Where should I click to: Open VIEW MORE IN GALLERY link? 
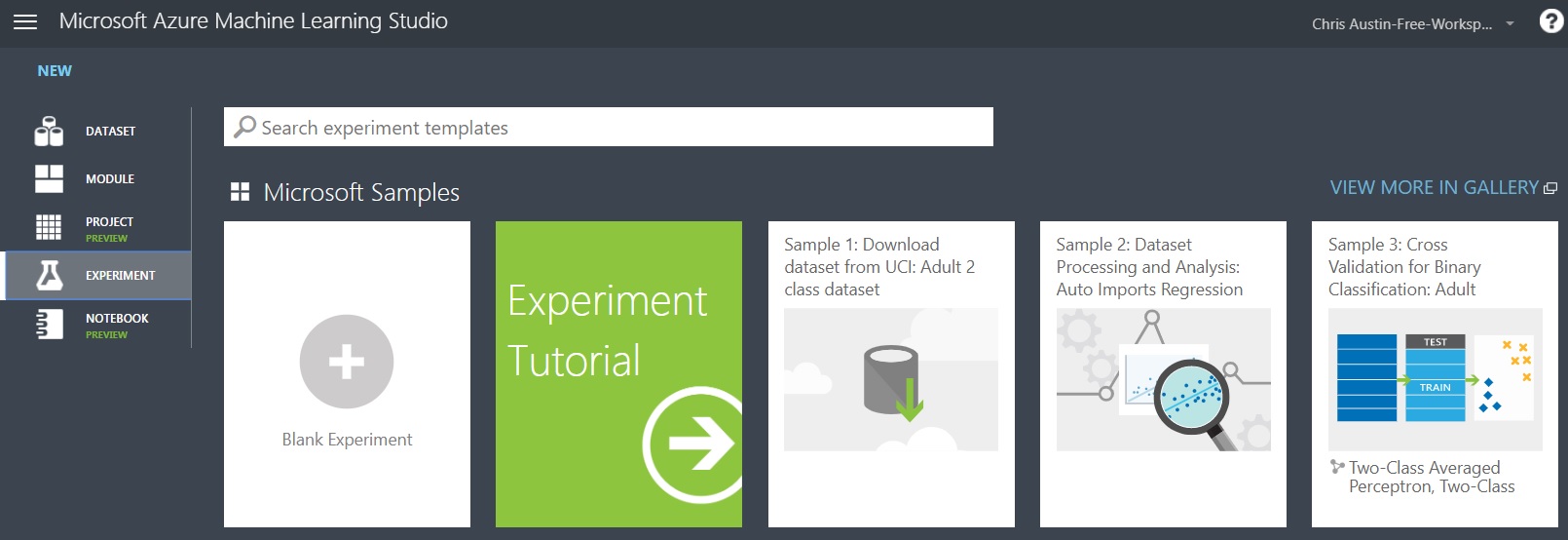point(1434,187)
